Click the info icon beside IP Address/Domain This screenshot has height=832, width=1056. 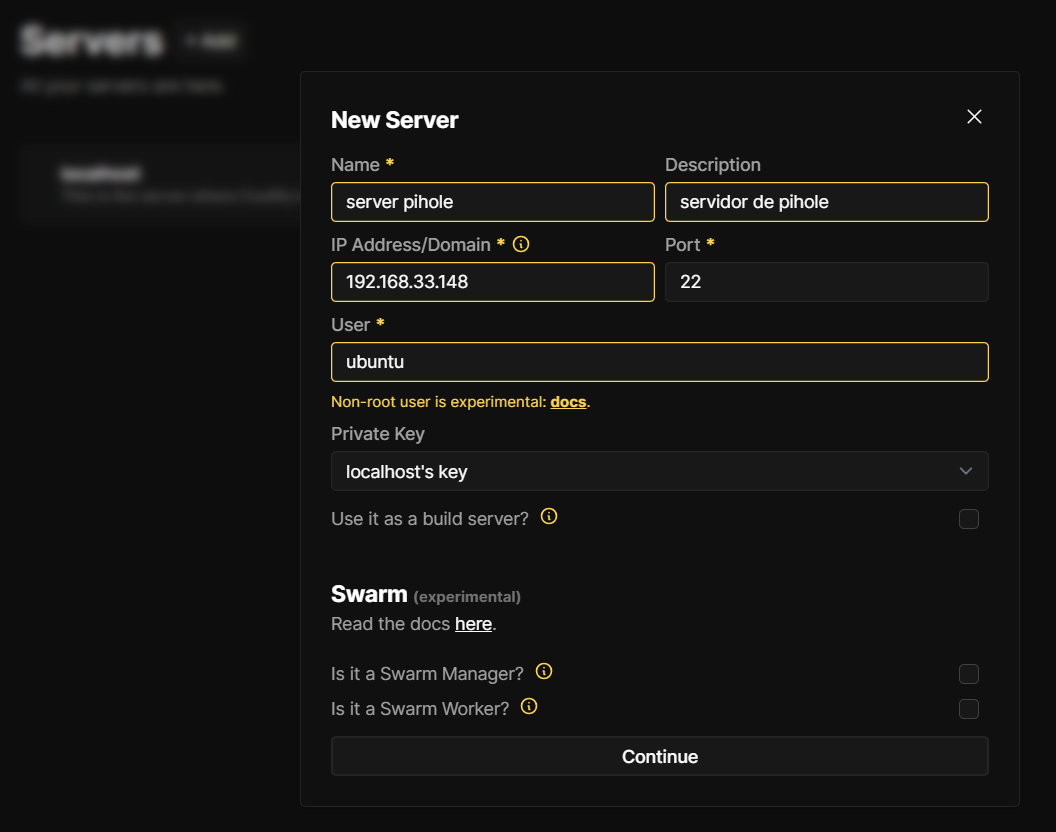[x=520, y=244]
